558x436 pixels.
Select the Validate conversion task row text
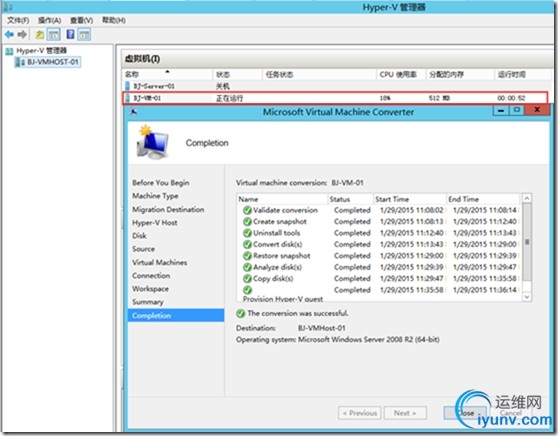(x=285, y=210)
